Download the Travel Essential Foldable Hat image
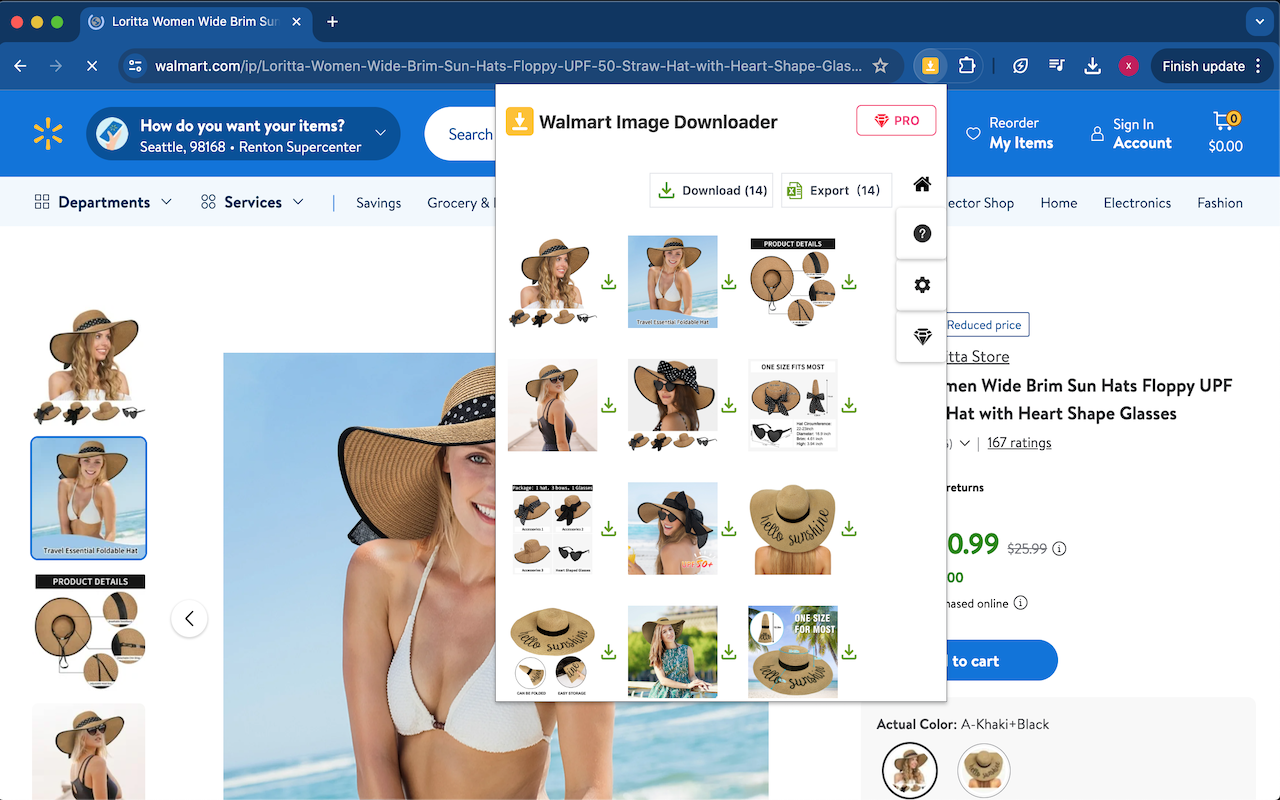This screenshot has width=1280, height=800. click(x=728, y=282)
